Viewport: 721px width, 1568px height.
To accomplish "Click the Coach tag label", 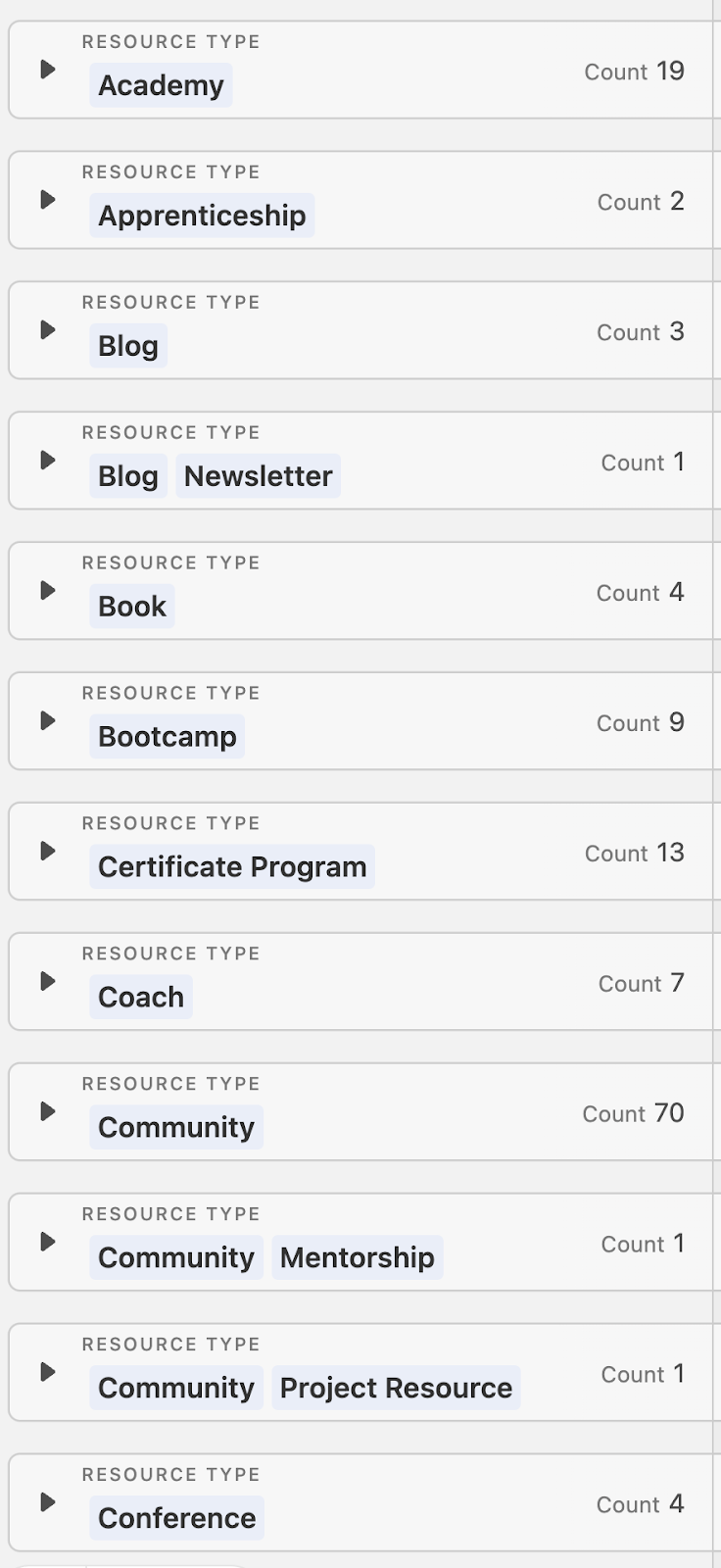I will 141,997.
